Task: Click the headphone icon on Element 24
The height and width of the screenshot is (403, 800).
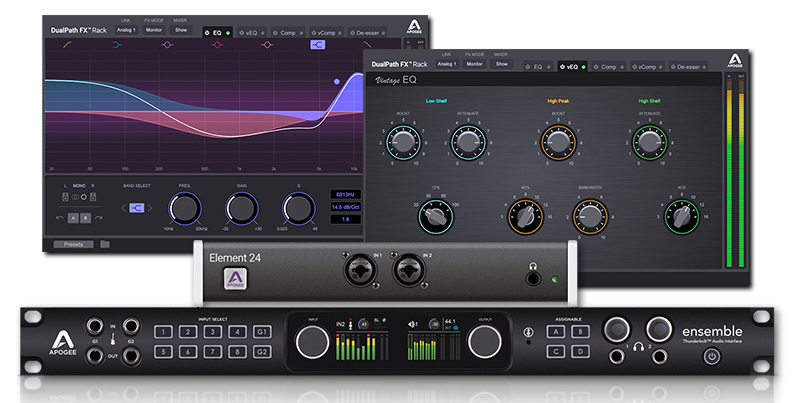Action: (533, 266)
